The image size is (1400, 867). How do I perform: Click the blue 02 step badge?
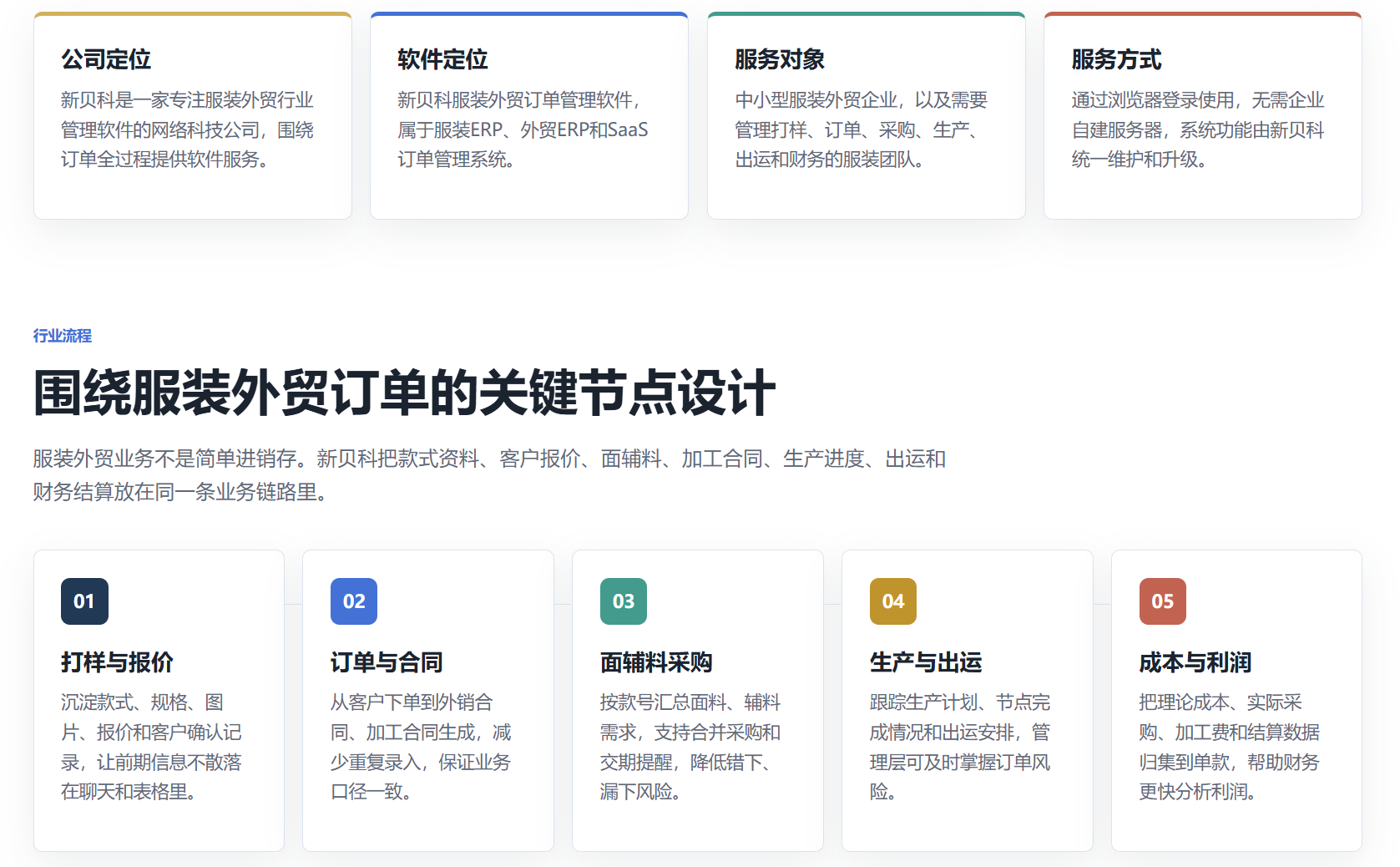pos(354,601)
